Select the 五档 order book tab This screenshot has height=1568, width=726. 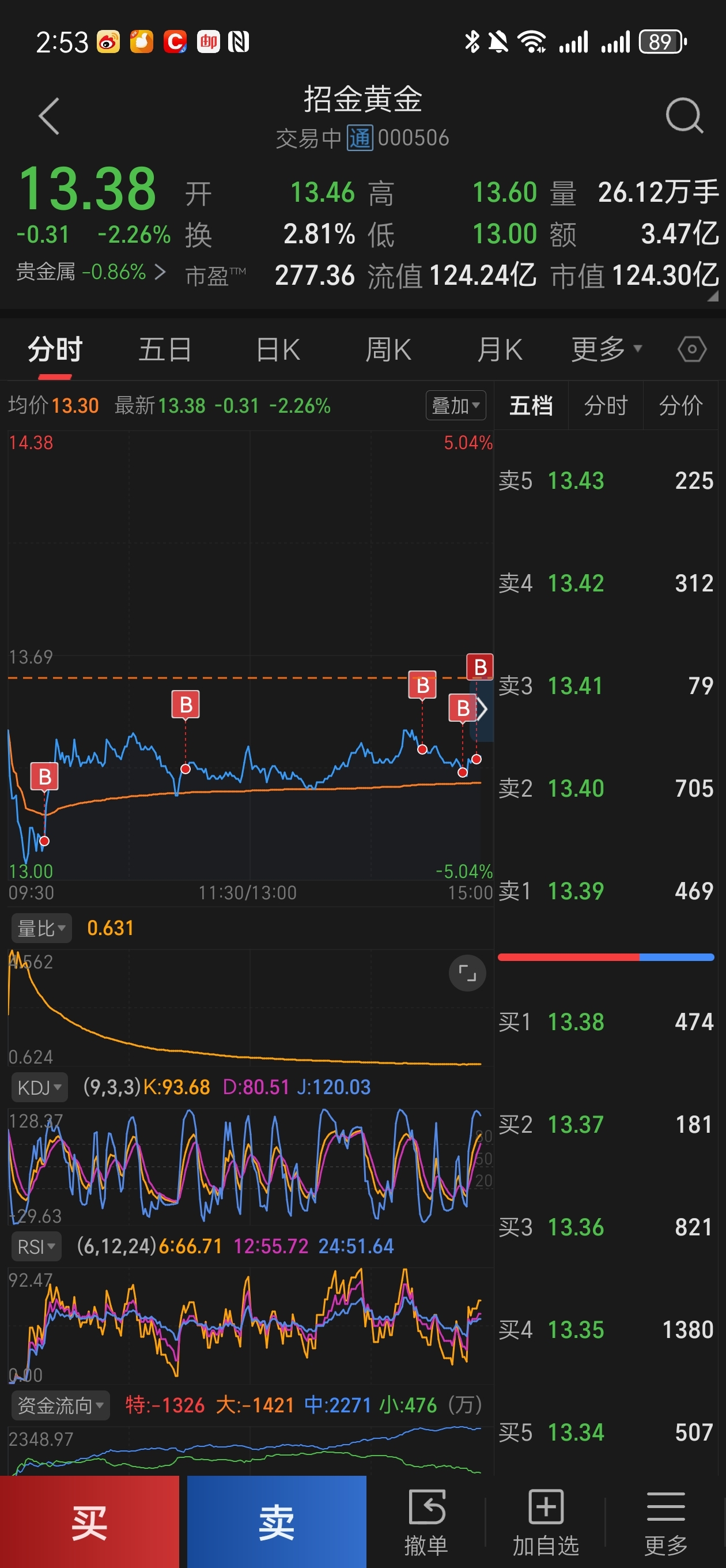point(531,405)
